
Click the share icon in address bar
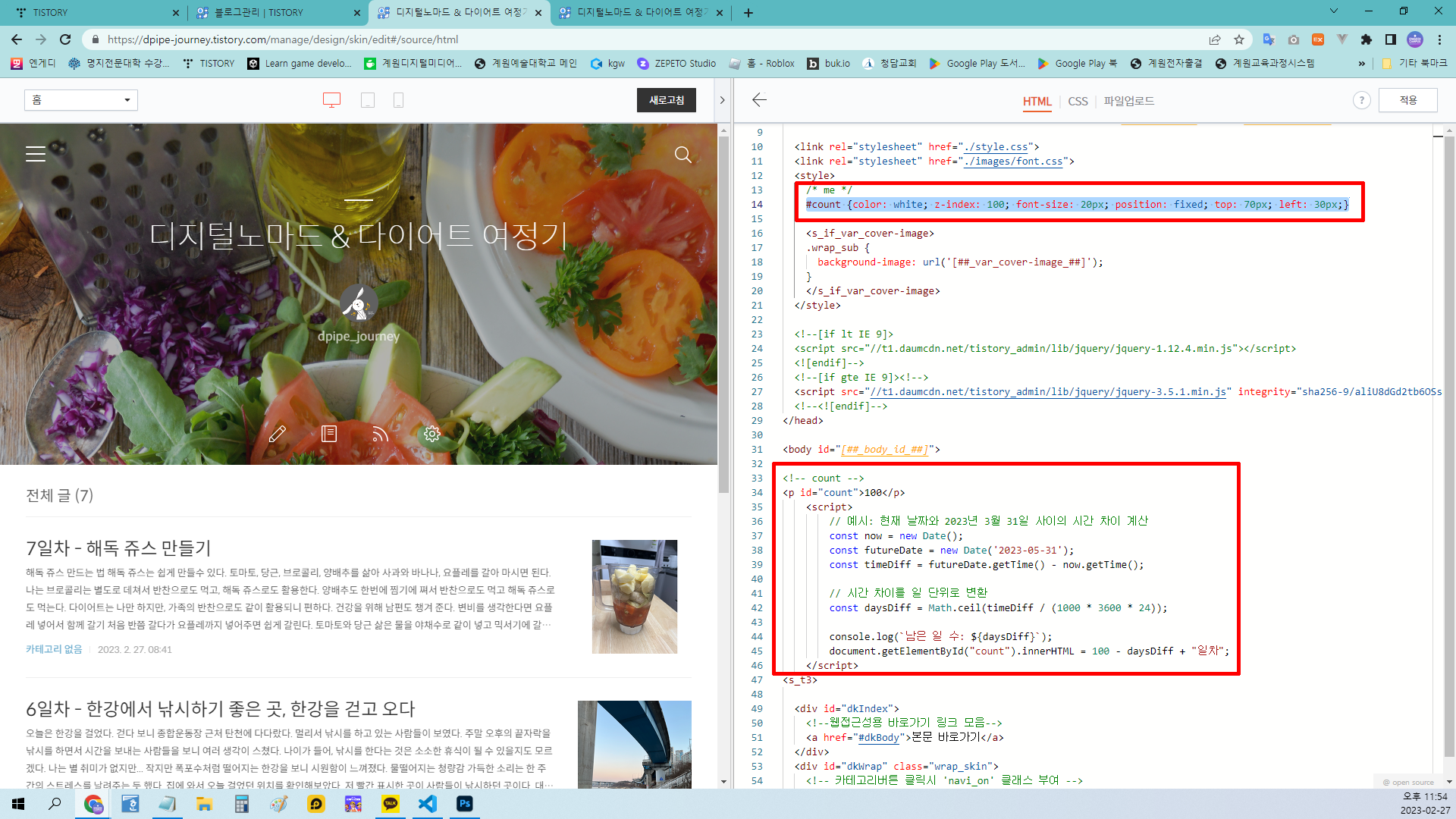tap(1215, 39)
